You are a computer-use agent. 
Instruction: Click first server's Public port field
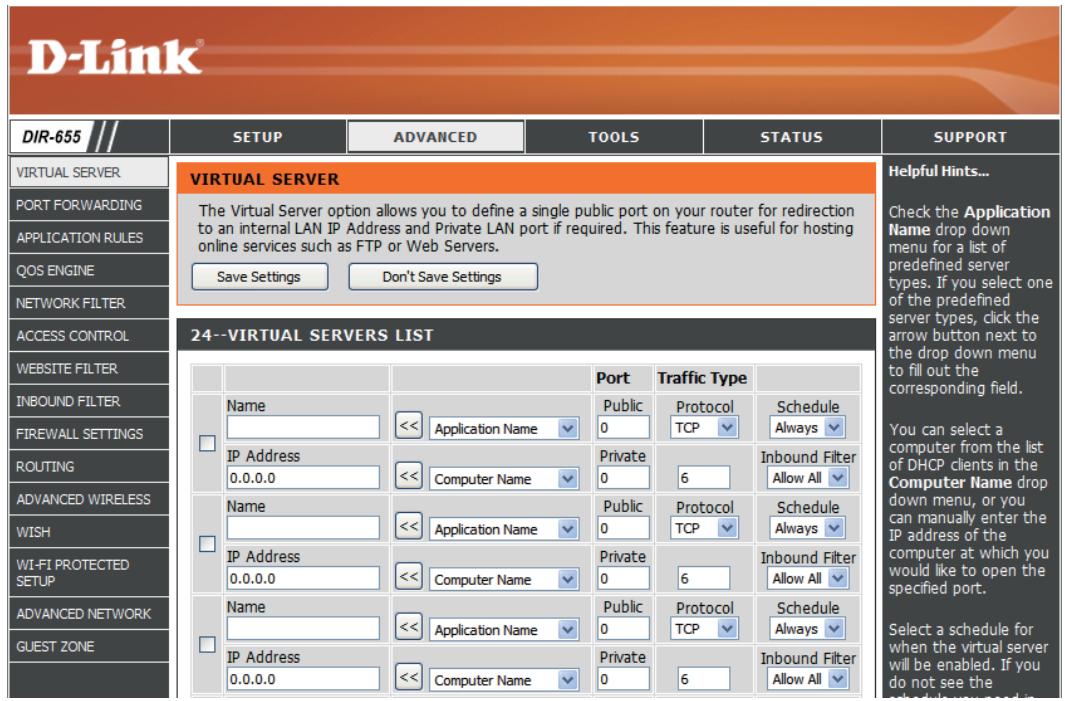pos(624,427)
